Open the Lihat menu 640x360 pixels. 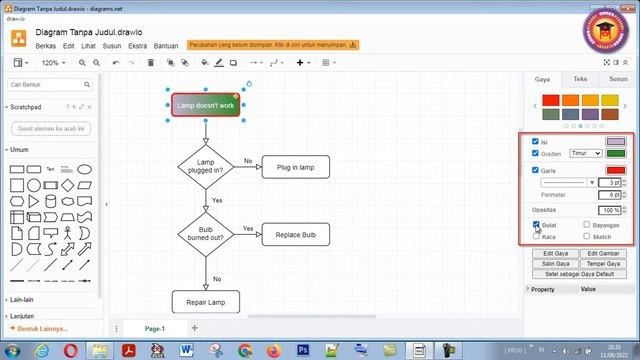(88, 46)
